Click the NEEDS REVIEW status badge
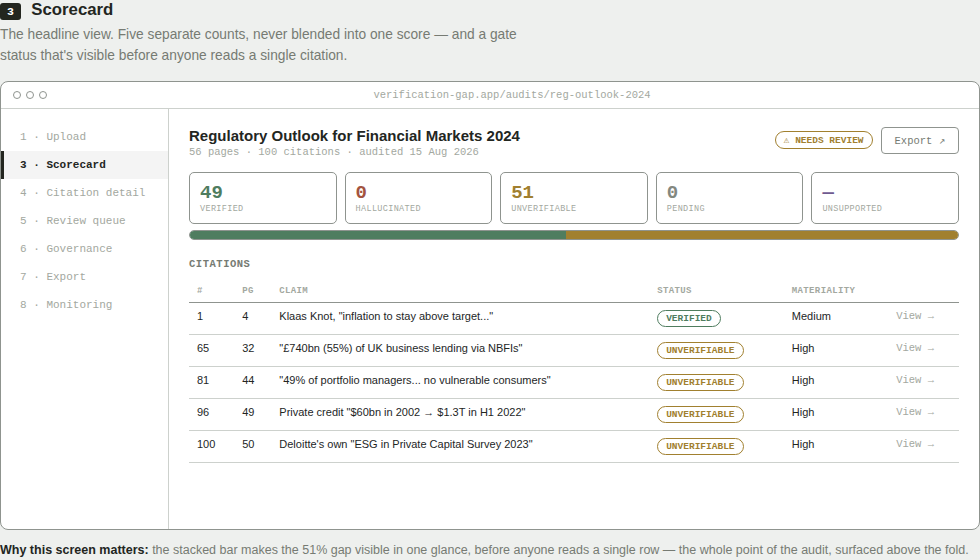The width and height of the screenshot is (980, 560). coord(824,140)
